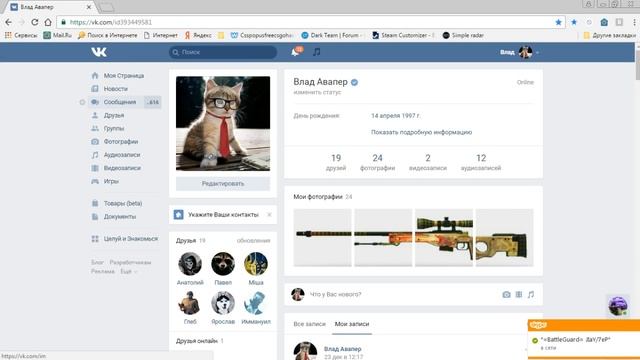Click Влад Авапер author name on post
The height and width of the screenshot is (360, 640).
pyautogui.click(x=342, y=349)
